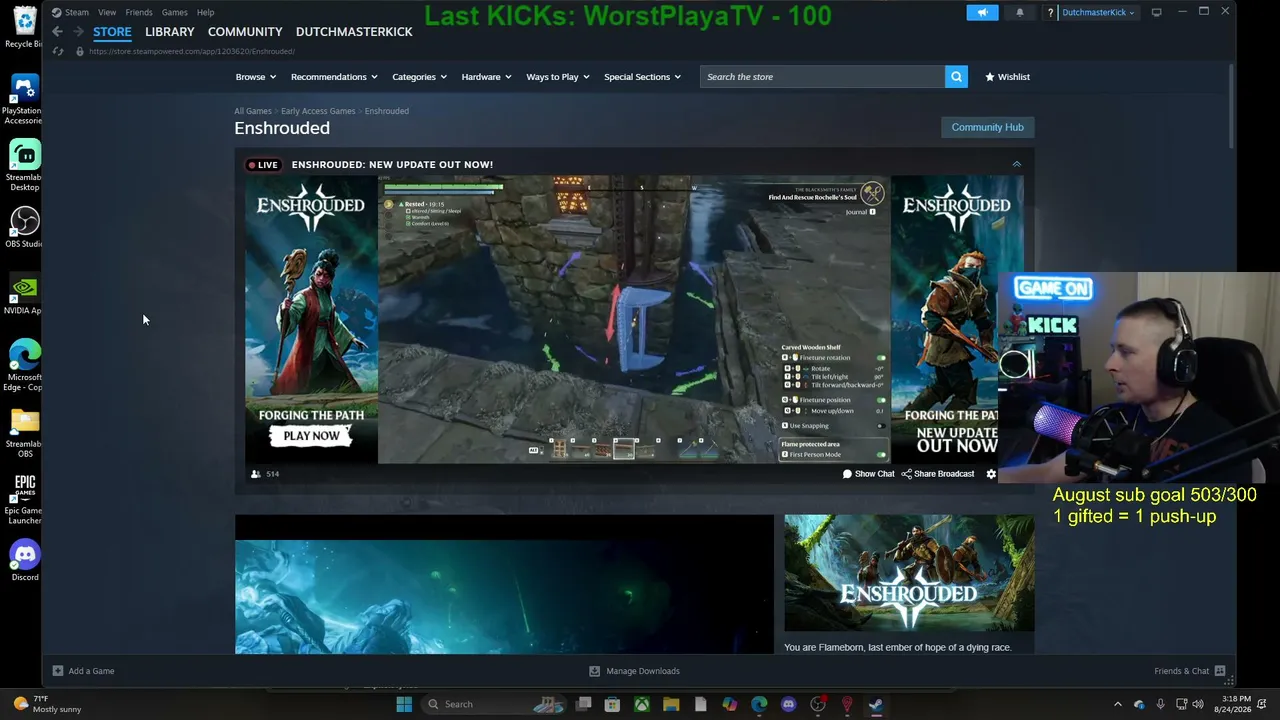
Task: Click the store search field
Action: coord(822,77)
